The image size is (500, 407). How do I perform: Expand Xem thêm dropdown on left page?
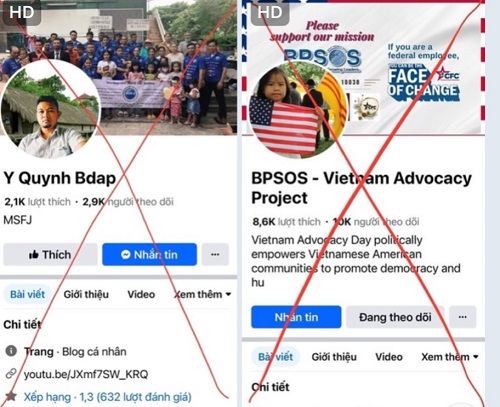click(x=203, y=294)
